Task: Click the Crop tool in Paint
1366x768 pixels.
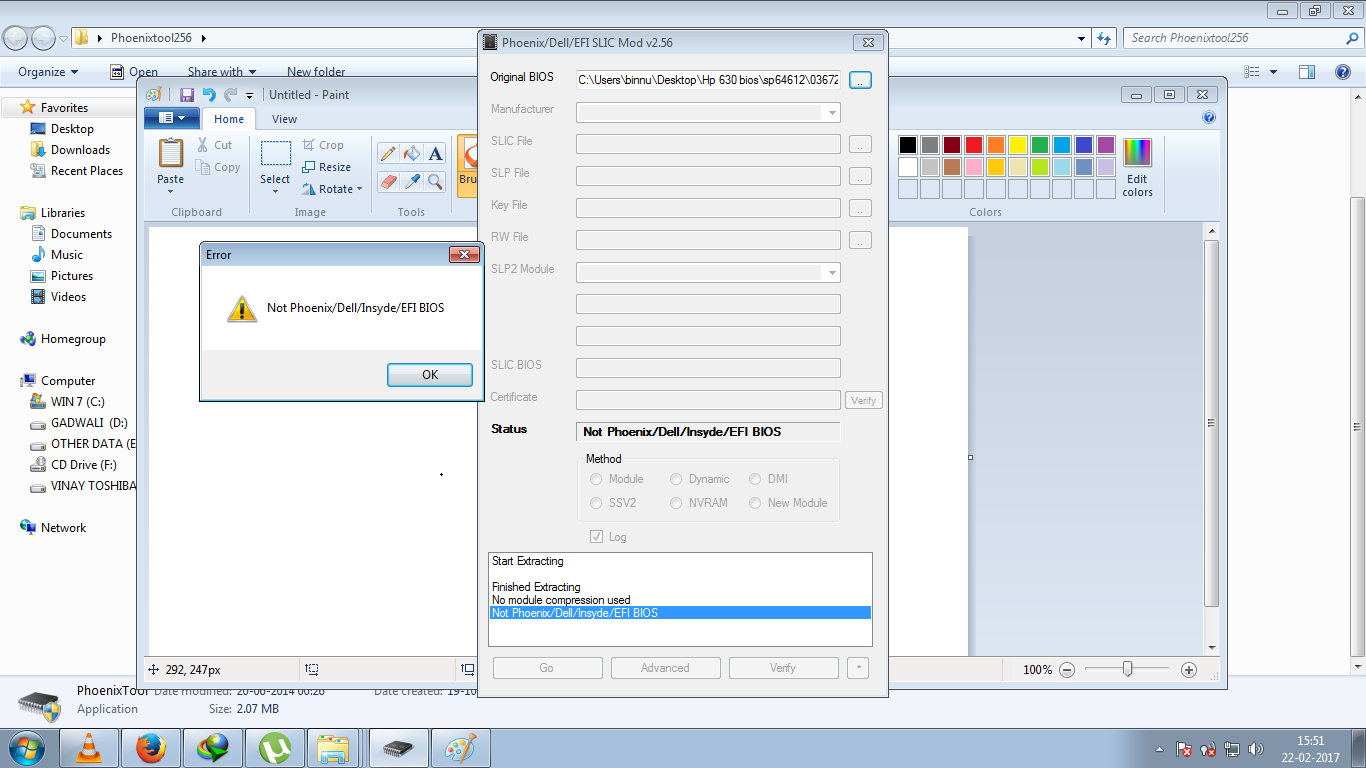Action: pos(323,145)
